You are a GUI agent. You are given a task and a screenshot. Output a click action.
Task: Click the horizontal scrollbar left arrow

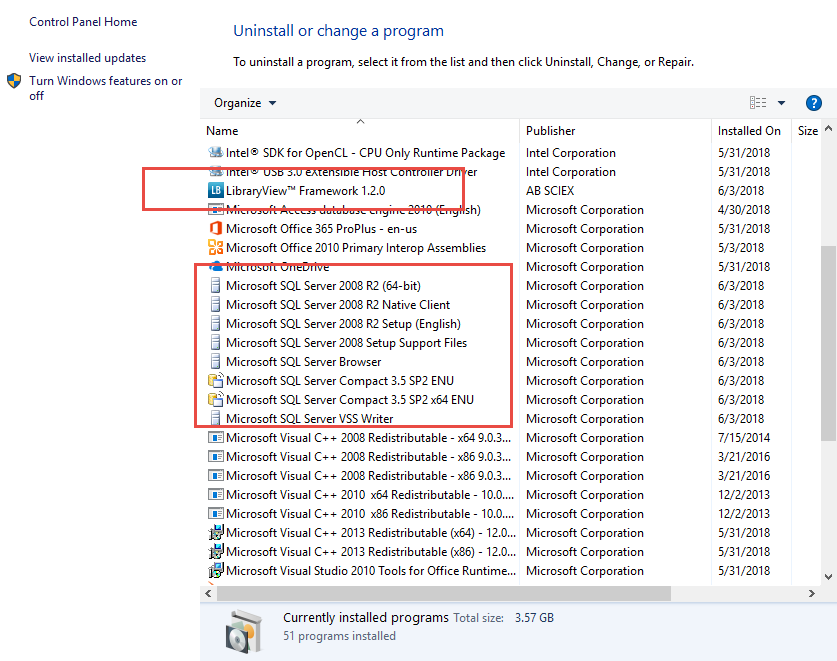click(208, 593)
